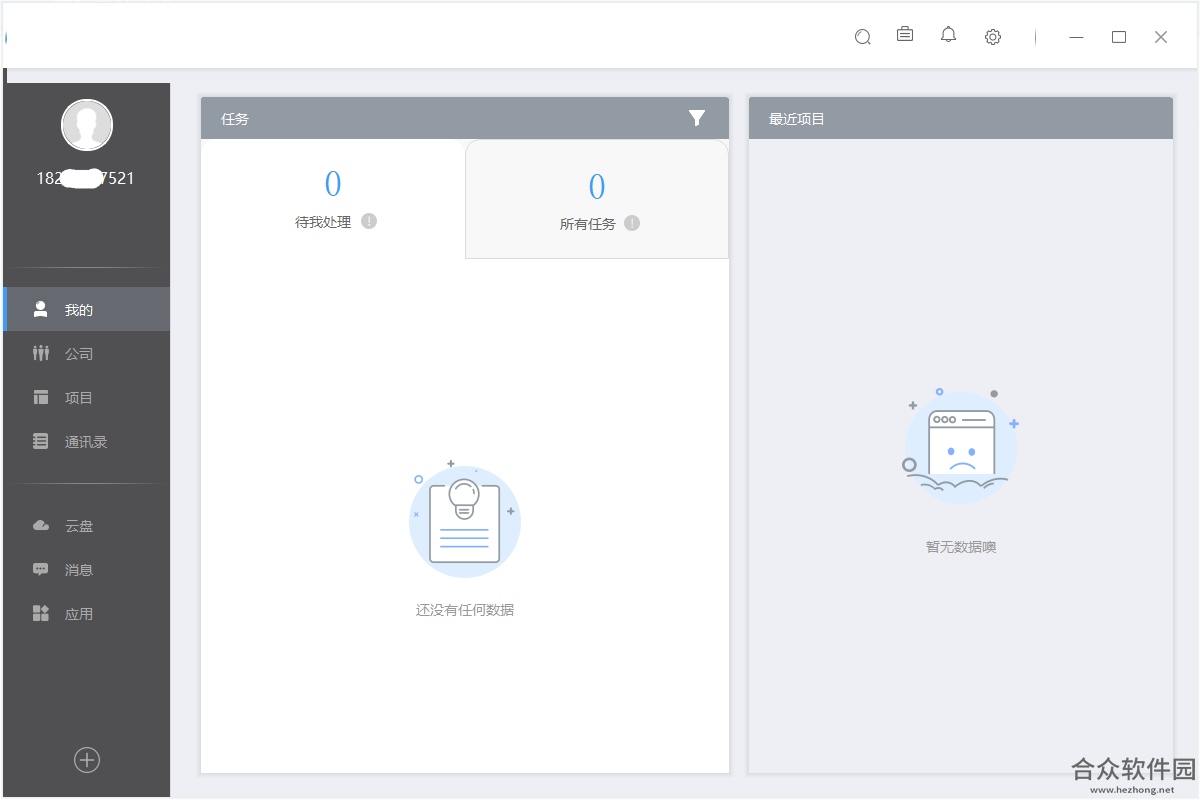Viewport: 1200px width, 800px height.
Task: Open the task filter funnel icon
Action: click(x=697, y=118)
